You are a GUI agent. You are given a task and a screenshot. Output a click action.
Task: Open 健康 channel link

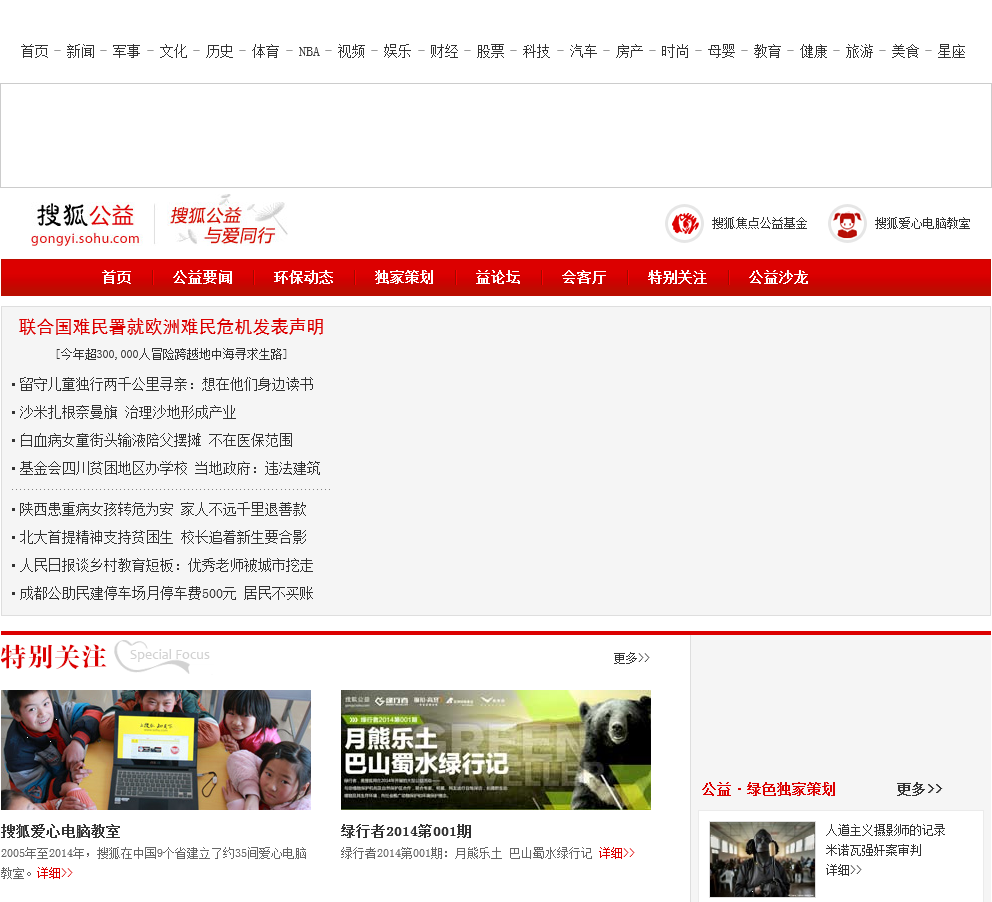point(814,51)
